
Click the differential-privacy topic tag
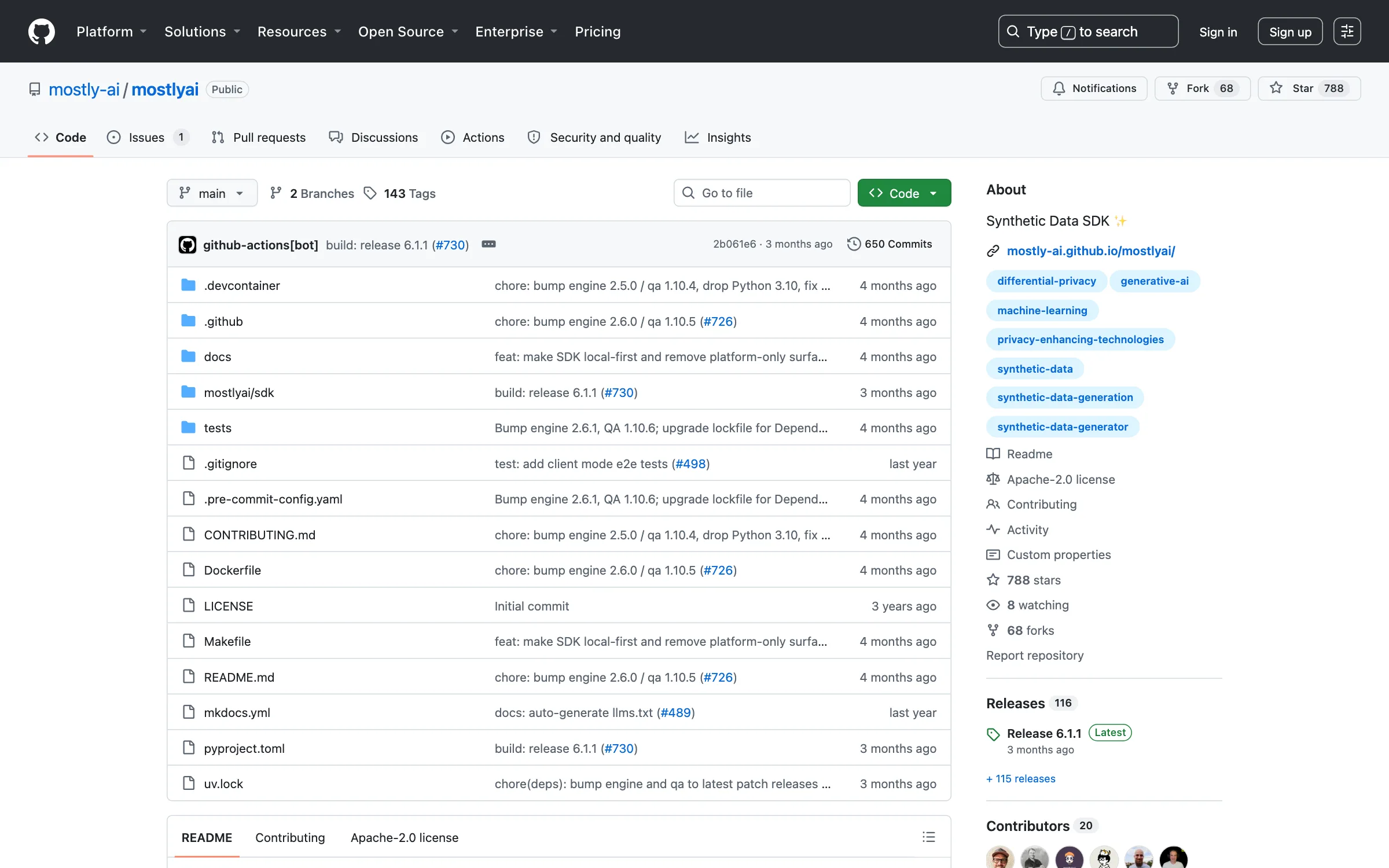[1046, 281]
